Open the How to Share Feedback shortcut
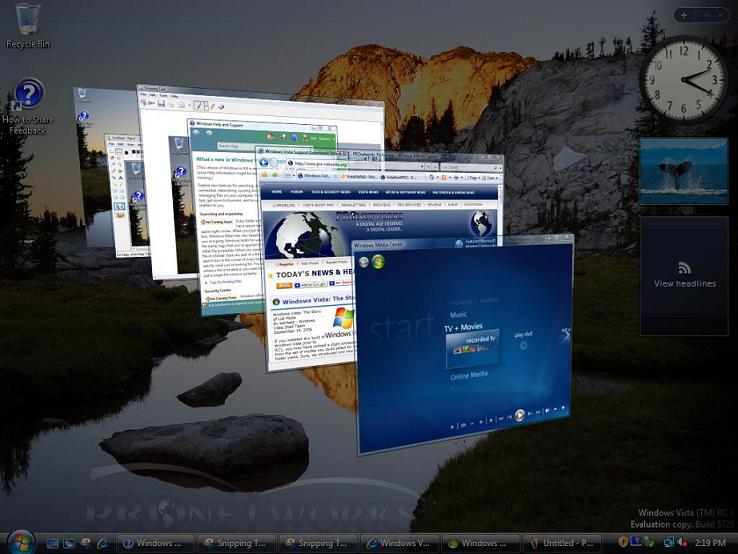Viewport: 738px width, 554px height. [29, 97]
